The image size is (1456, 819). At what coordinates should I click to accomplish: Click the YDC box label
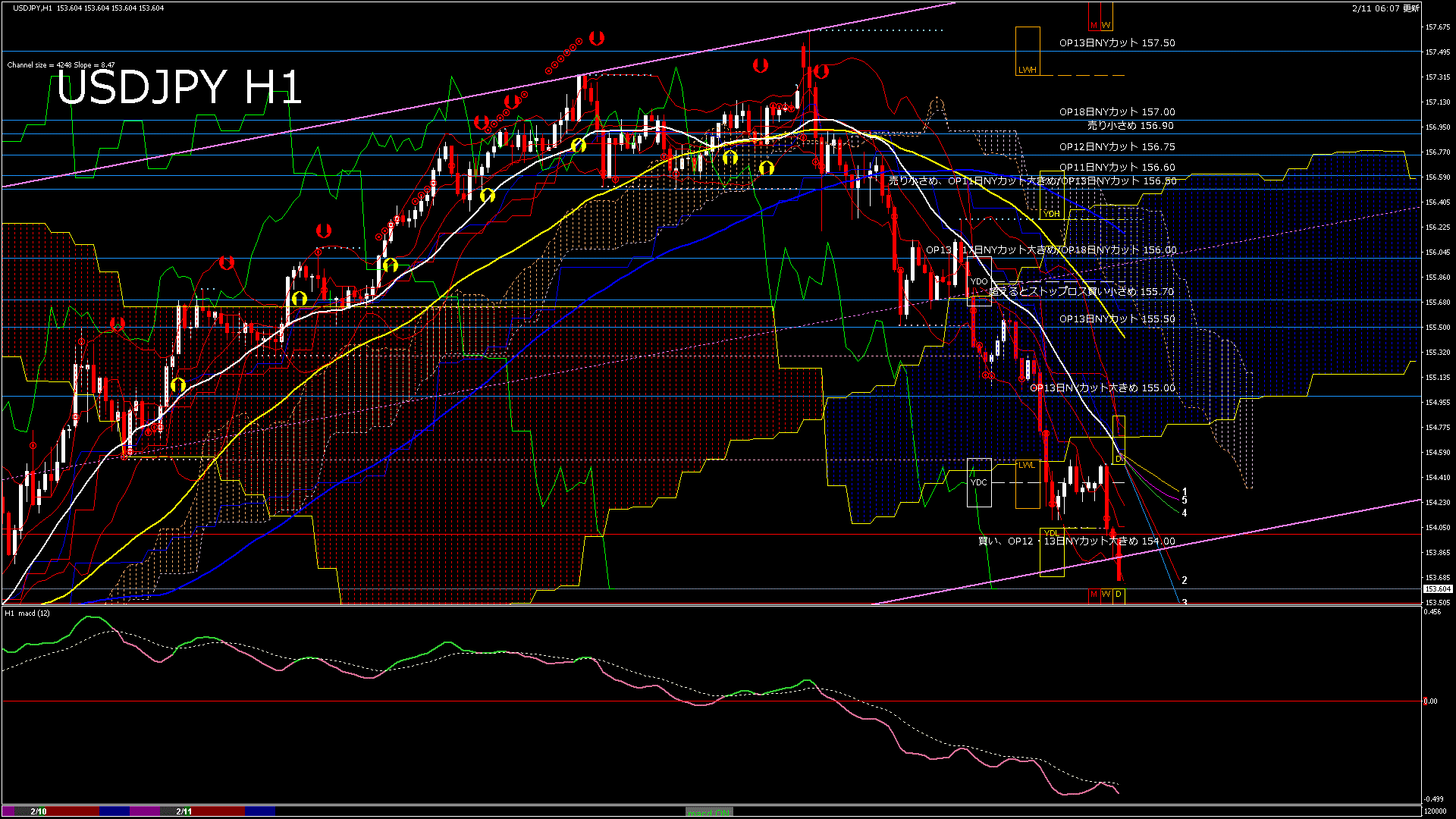point(979,482)
